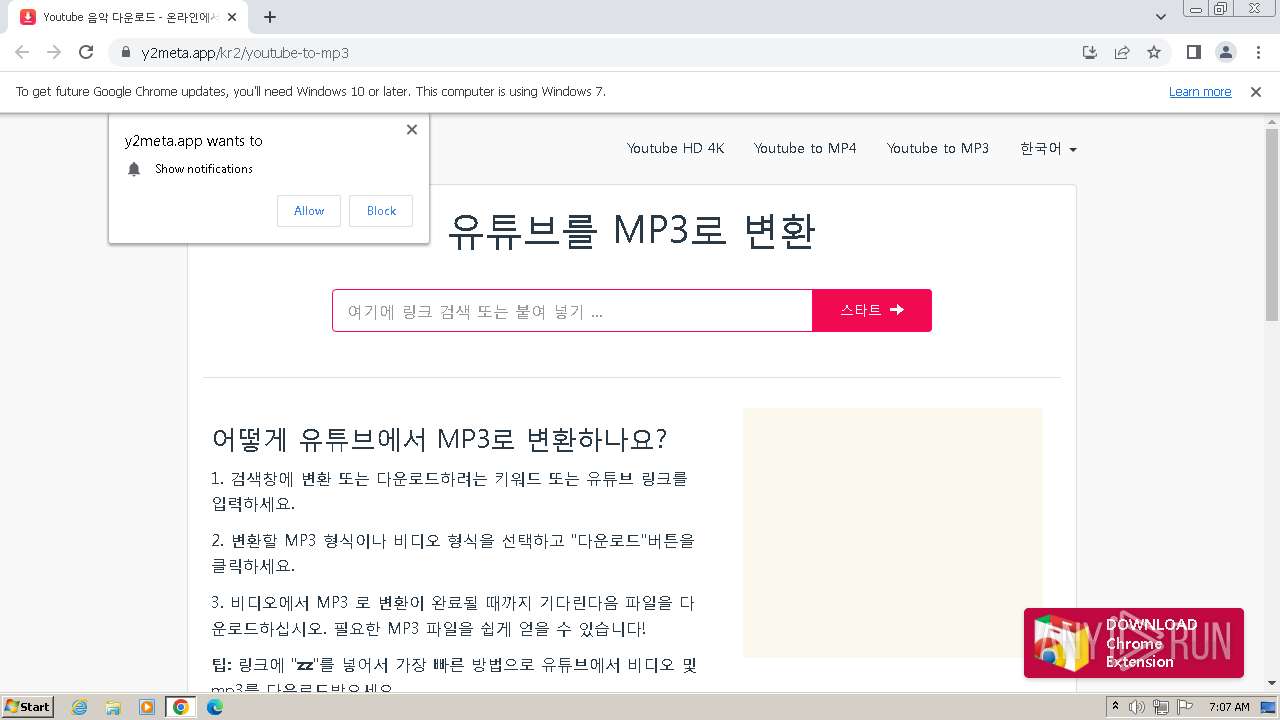Expand the 한국어 language dropdown
1280x720 pixels.
(x=1048, y=148)
